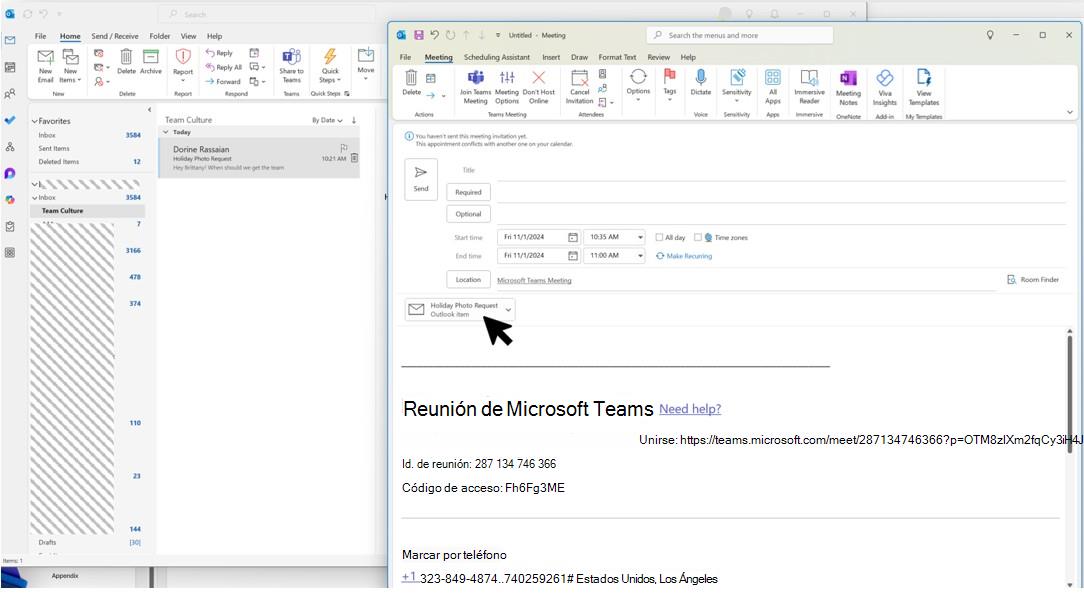
Task: Delete the meeting using ribbon trash icon
Action: click(x=411, y=82)
